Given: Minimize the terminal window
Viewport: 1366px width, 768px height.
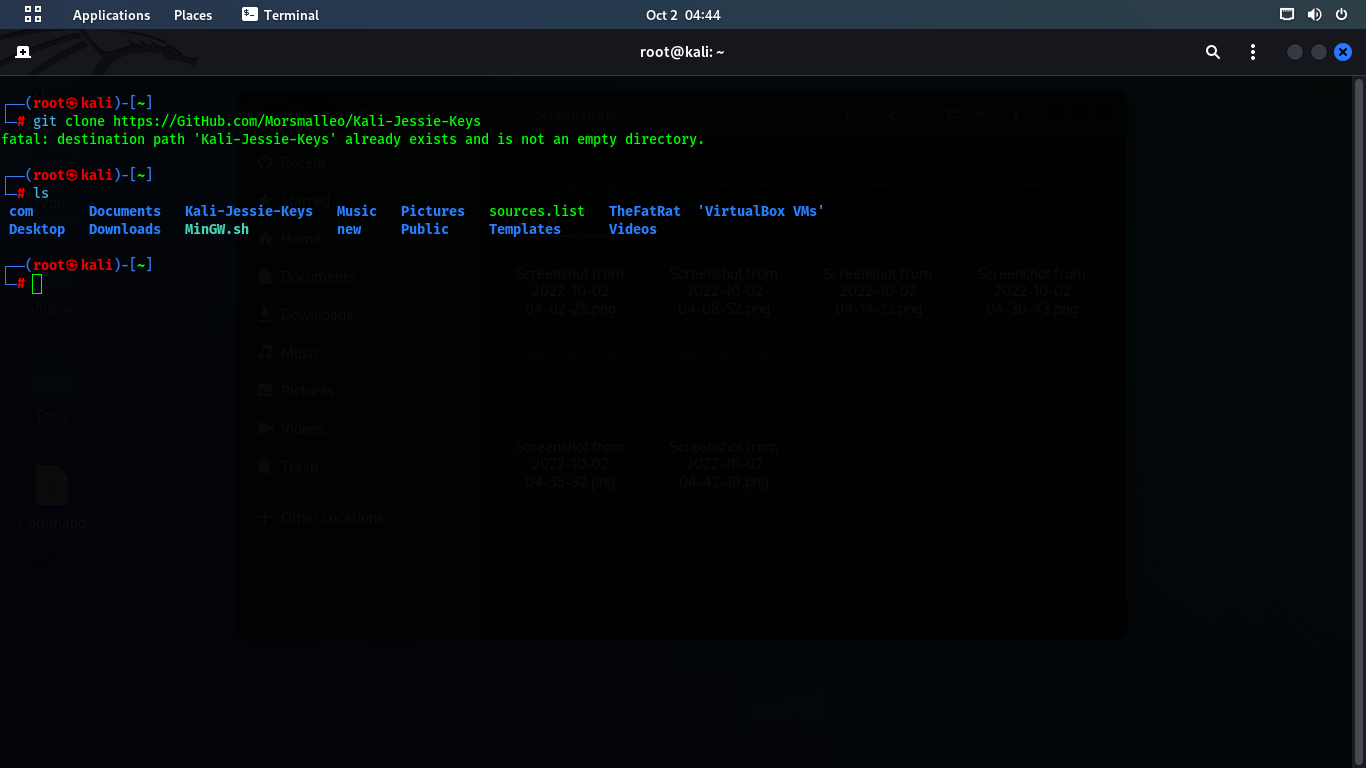Looking at the screenshot, I should [x=1295, y=52].
